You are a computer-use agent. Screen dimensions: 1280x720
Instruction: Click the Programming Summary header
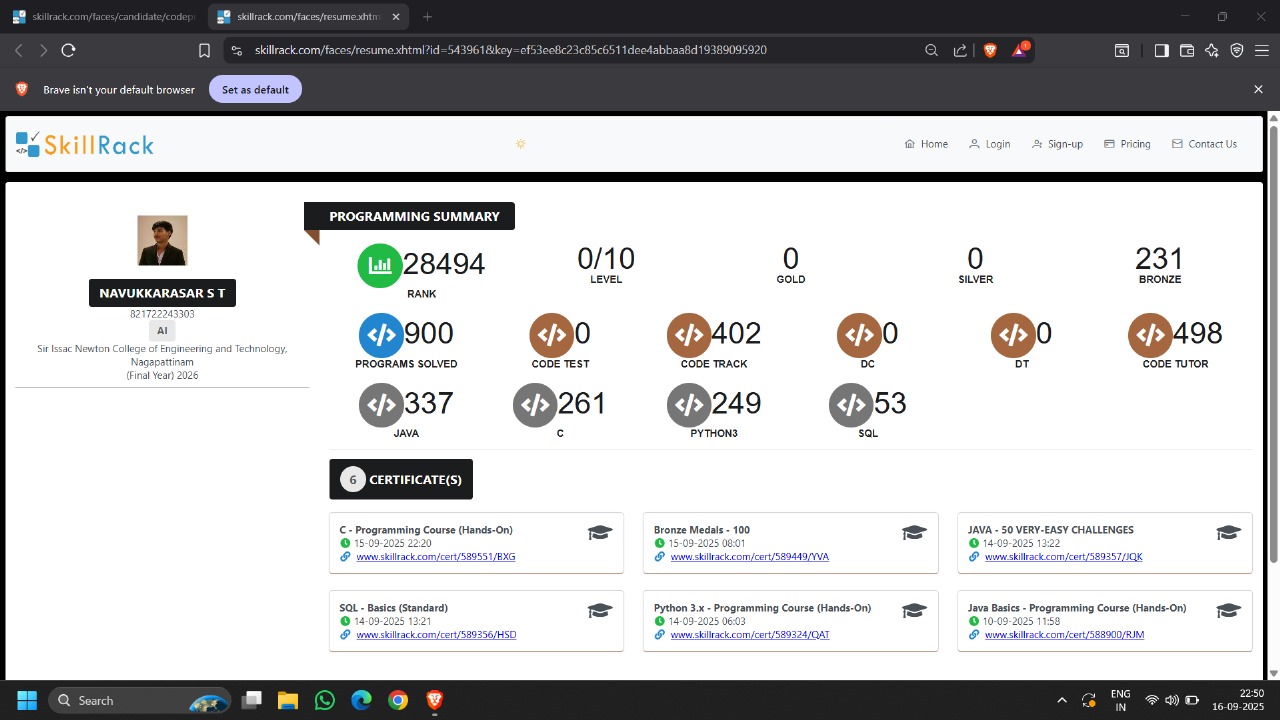pyautogui.click(x=410, y=216)
